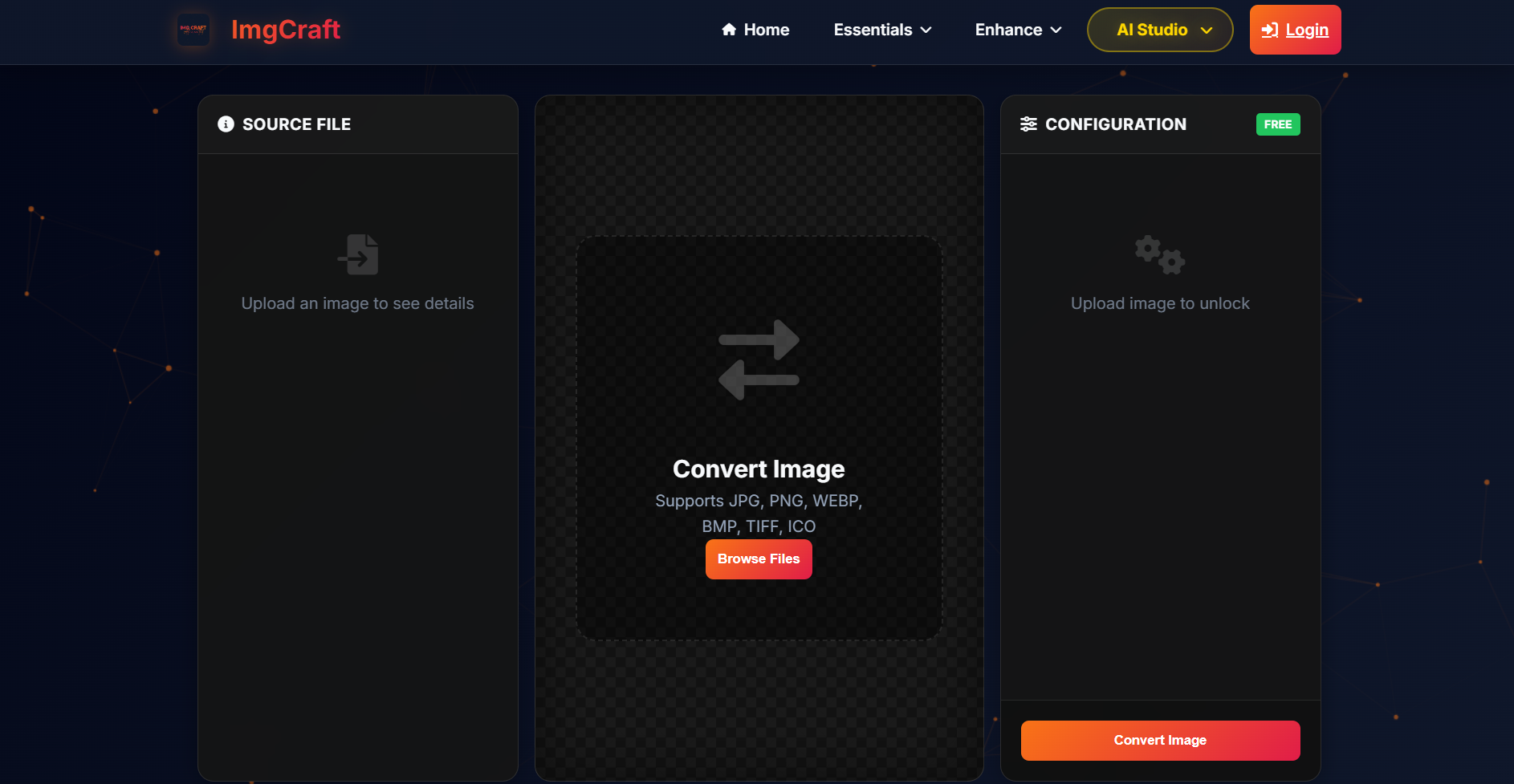Click the conversion arrows icon in the drop zone

click(758, 358)
